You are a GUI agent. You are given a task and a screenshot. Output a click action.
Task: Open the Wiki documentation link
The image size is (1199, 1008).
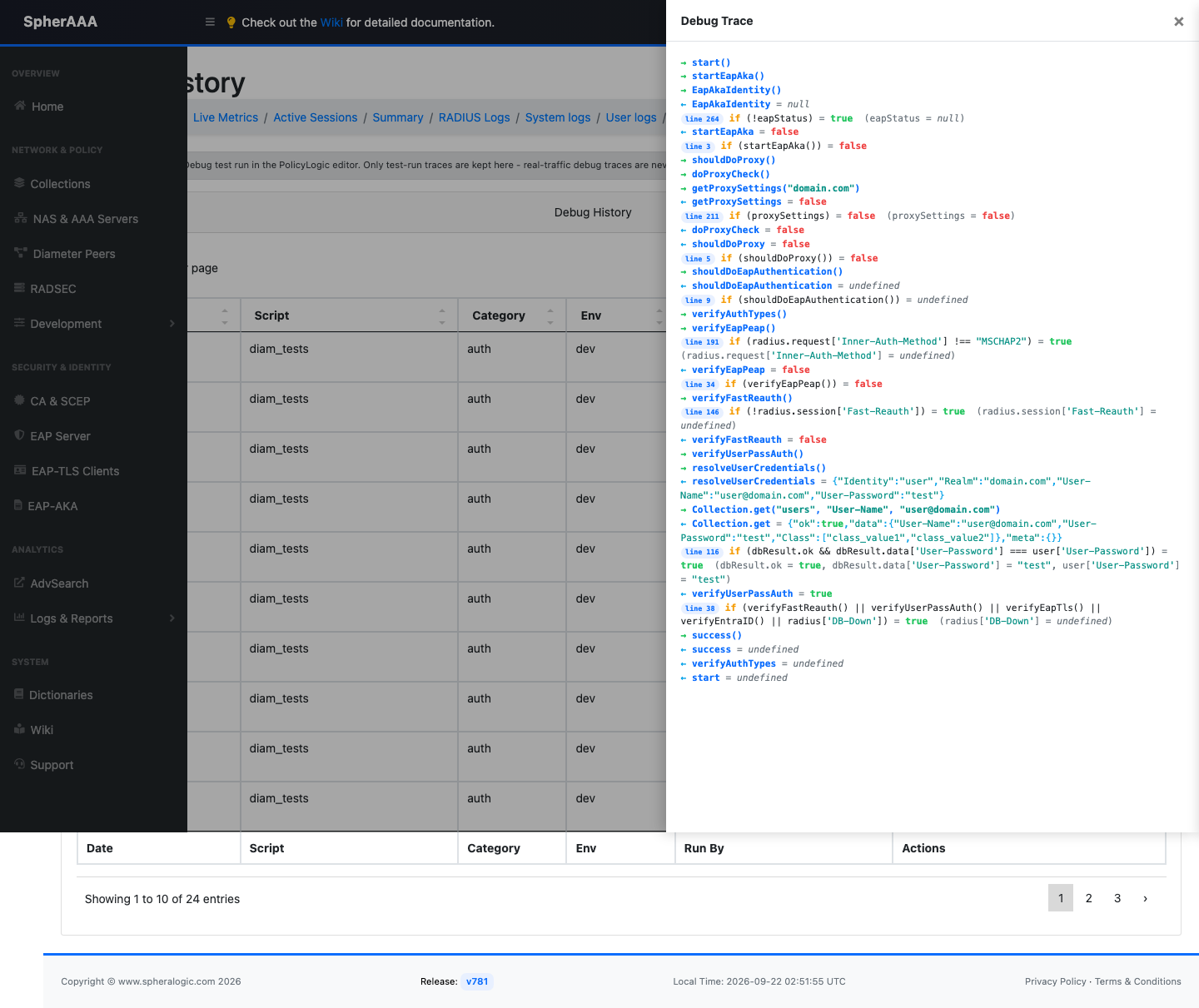(x=331, y=22)
